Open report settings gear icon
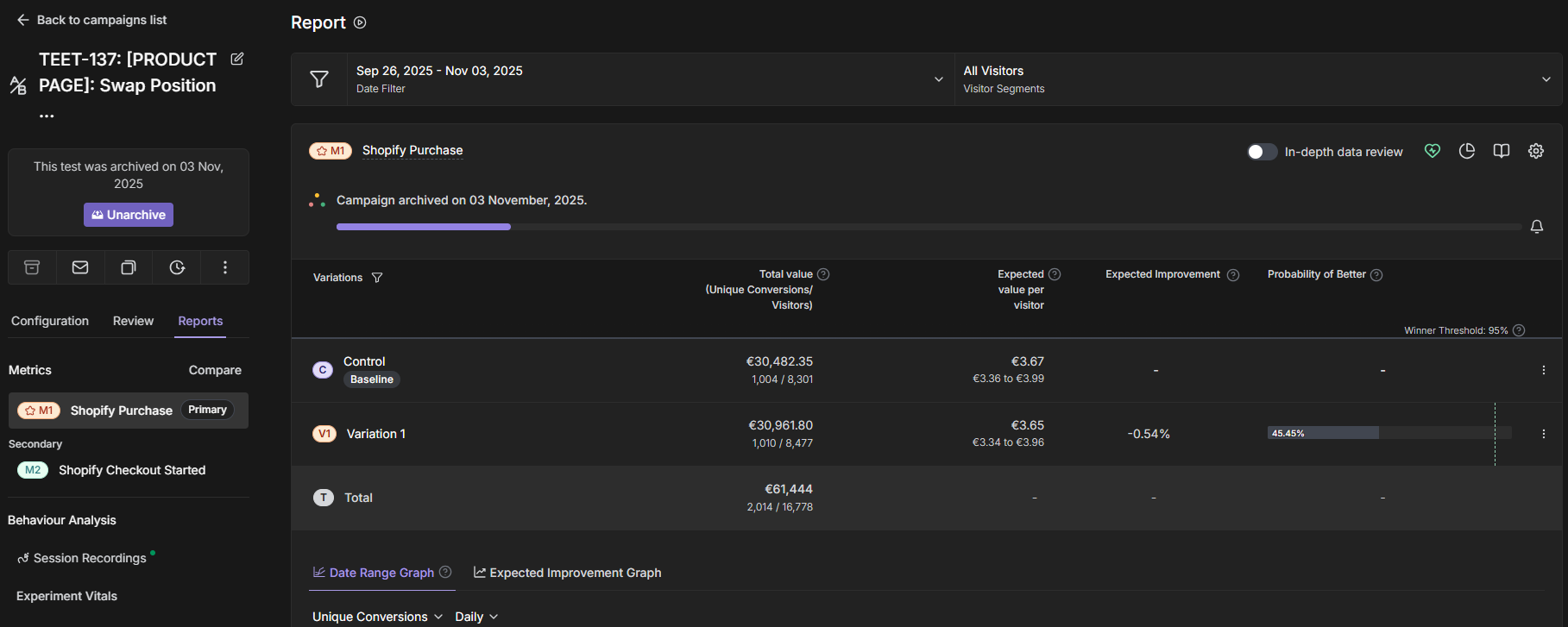1568x627 pixels. coord(1536,151)
